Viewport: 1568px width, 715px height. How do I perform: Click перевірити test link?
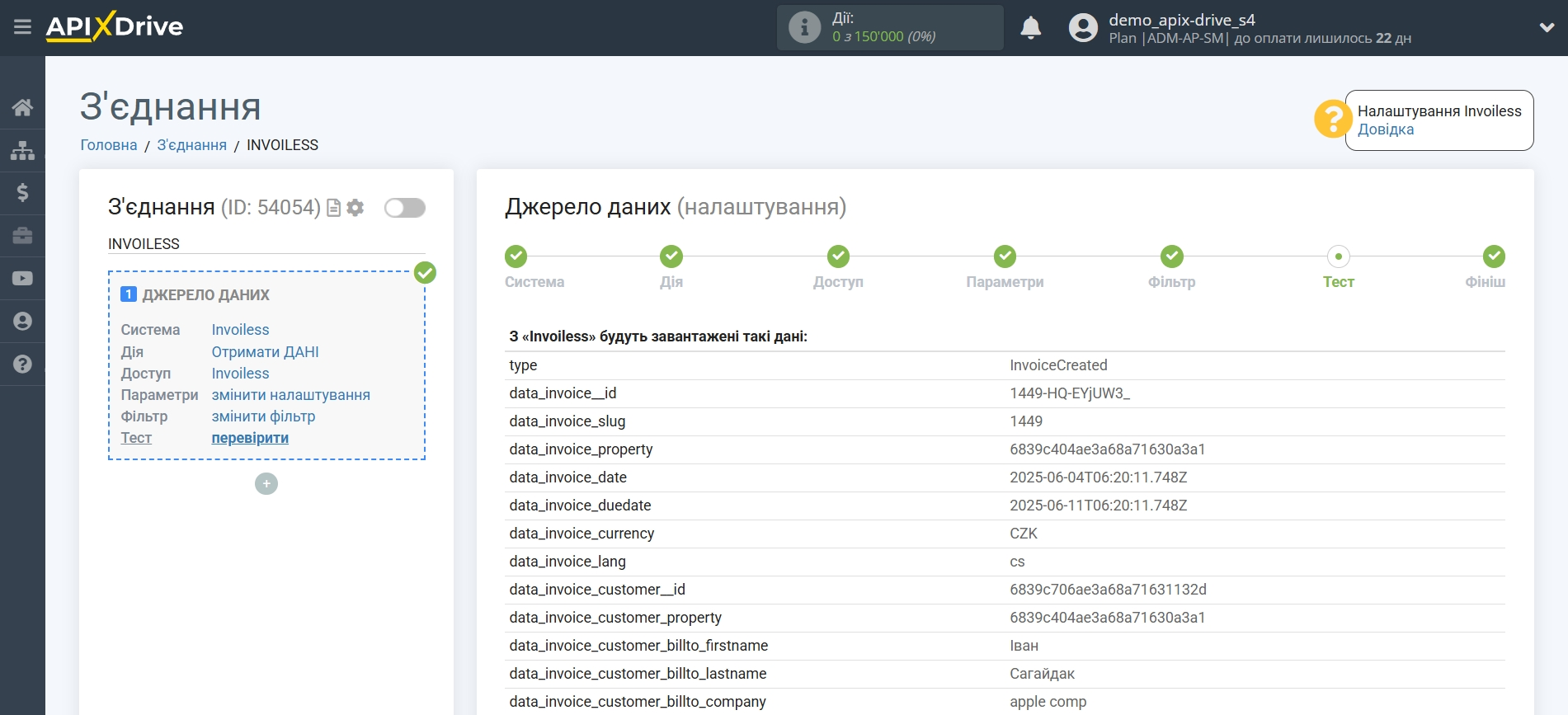tap(250, 438)
